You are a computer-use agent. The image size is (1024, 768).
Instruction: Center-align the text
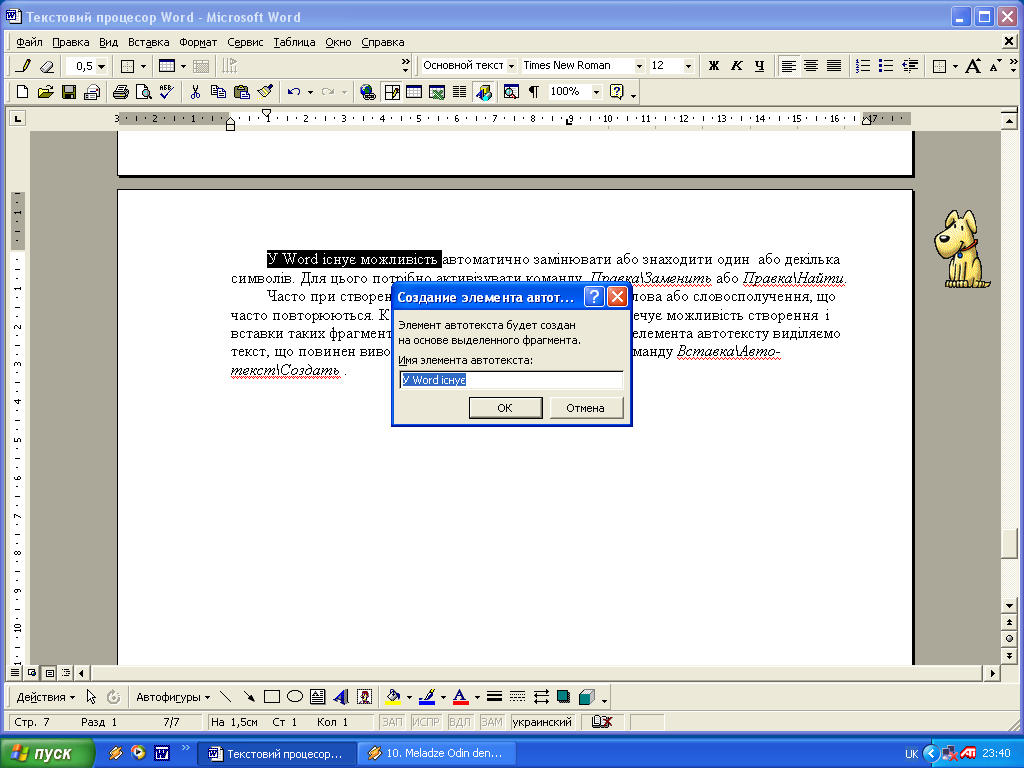pos(811,66)
